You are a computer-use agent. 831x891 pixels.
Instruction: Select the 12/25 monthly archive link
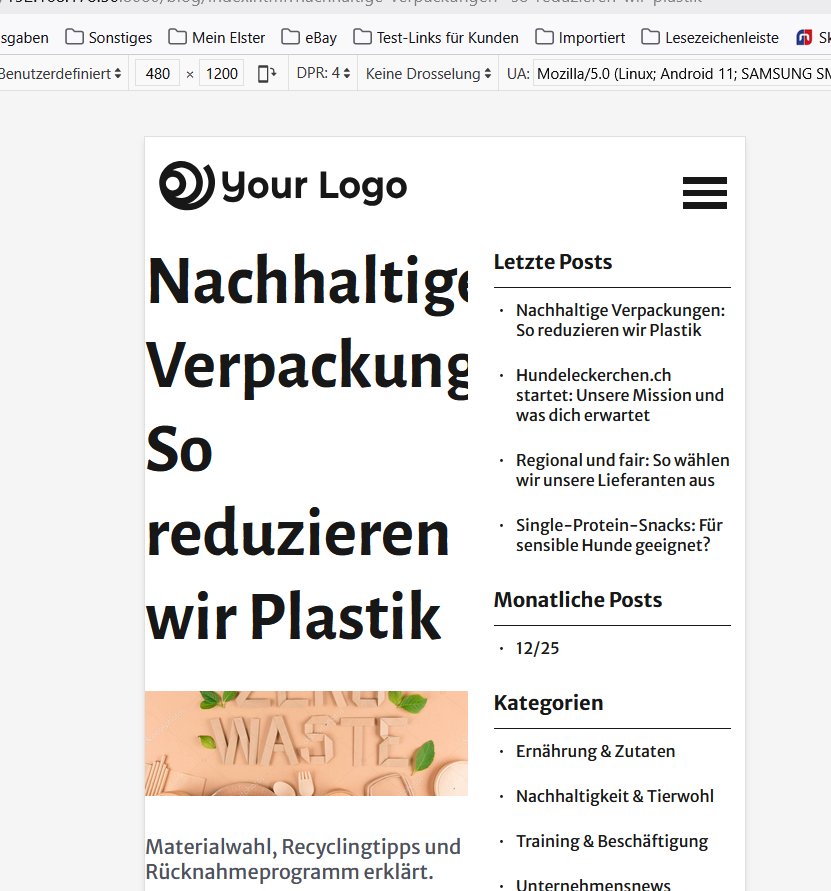tap(537, 648)
